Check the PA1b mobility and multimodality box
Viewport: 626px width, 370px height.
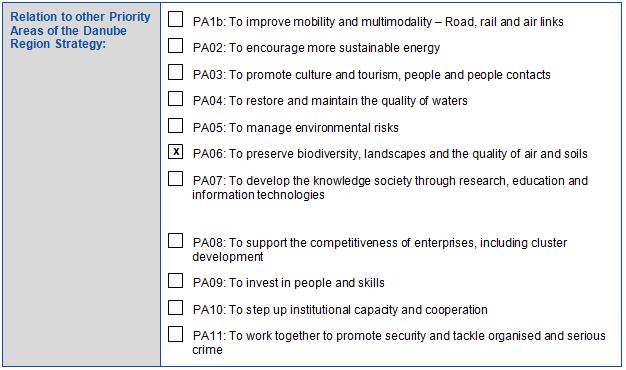click(x=176, y=19)
